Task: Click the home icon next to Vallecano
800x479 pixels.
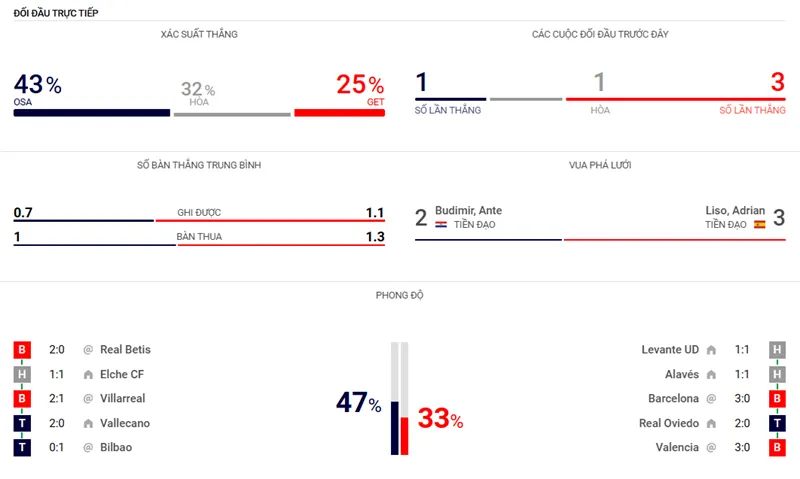Action: pyautogui.click(x=88, y=423)
